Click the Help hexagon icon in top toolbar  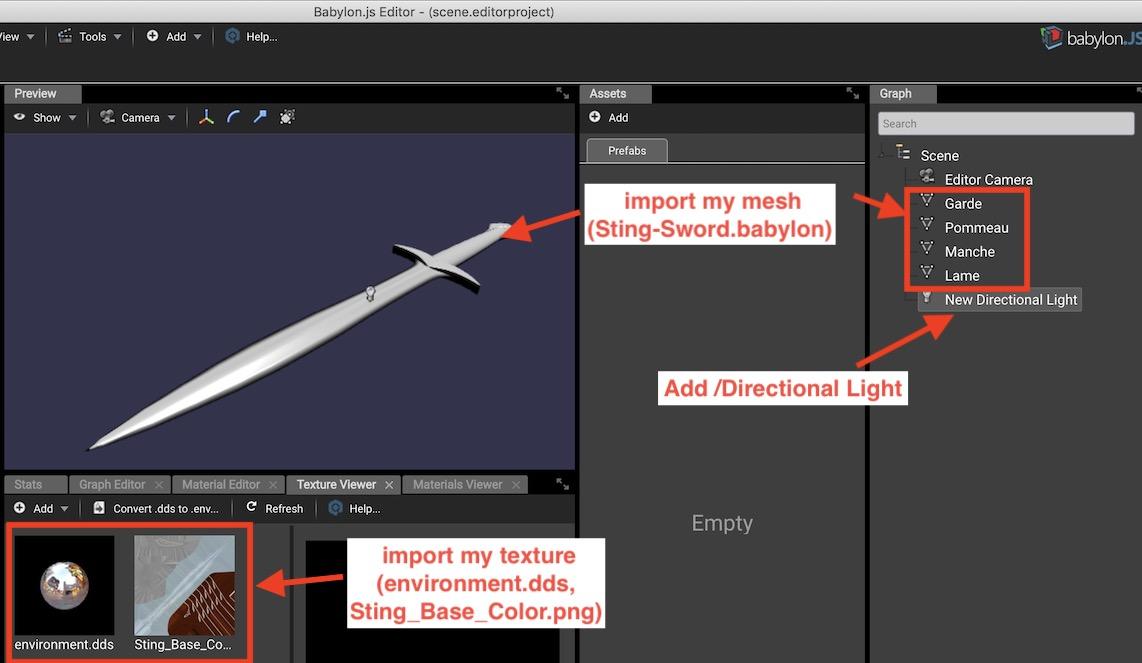click(232, 36)
